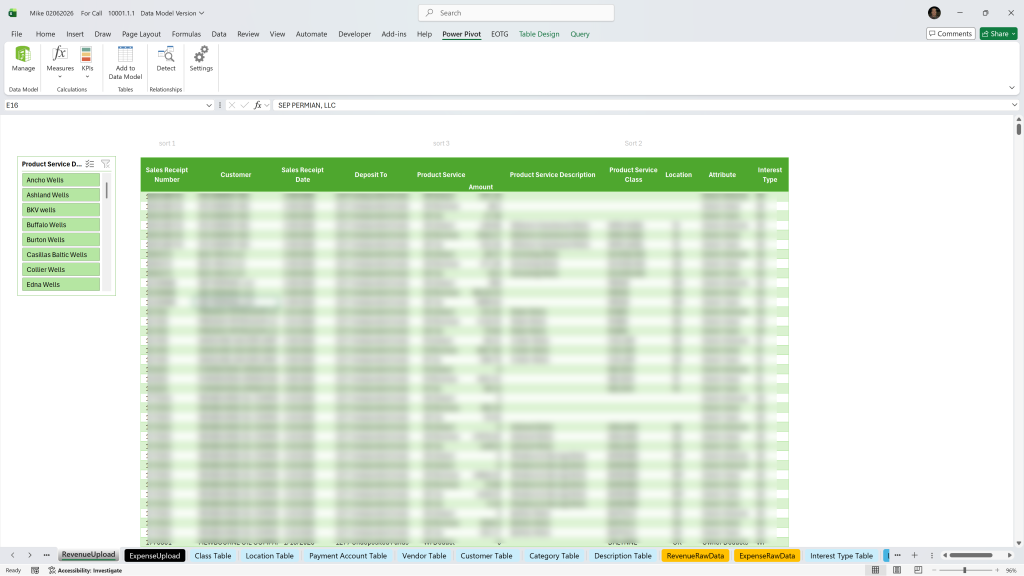Screen dimensions: 1024x576
Task: Switch to Page Break Preview view
Action: coord(918,570)
